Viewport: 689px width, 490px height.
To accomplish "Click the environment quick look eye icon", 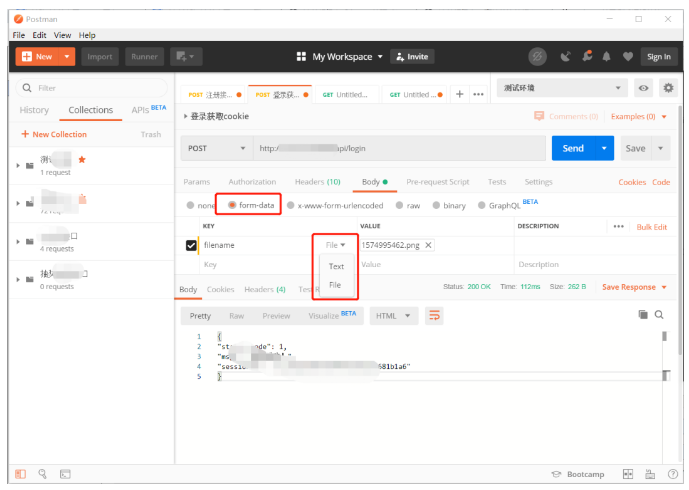I will point(643,88).
